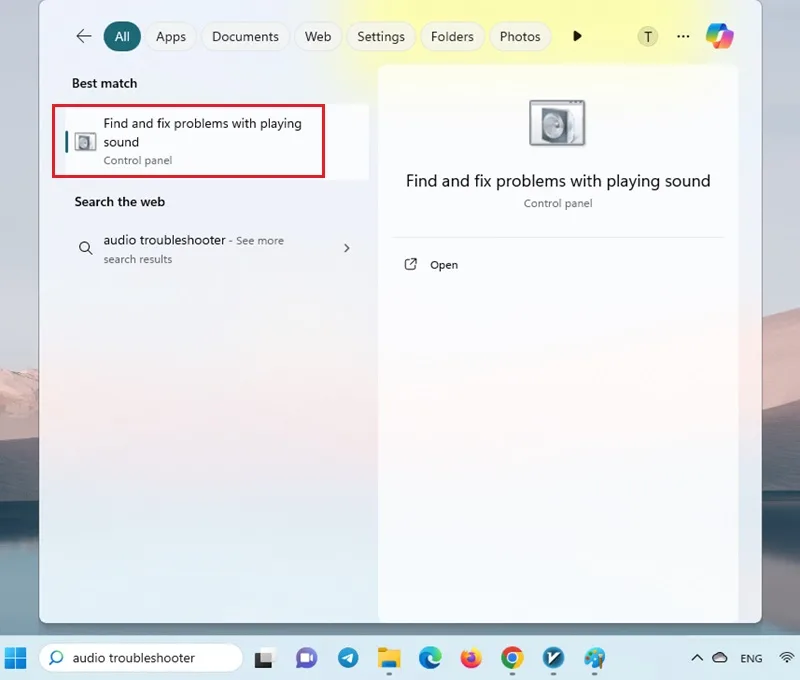Select the Settings filter tab

(x=381, y=37)
